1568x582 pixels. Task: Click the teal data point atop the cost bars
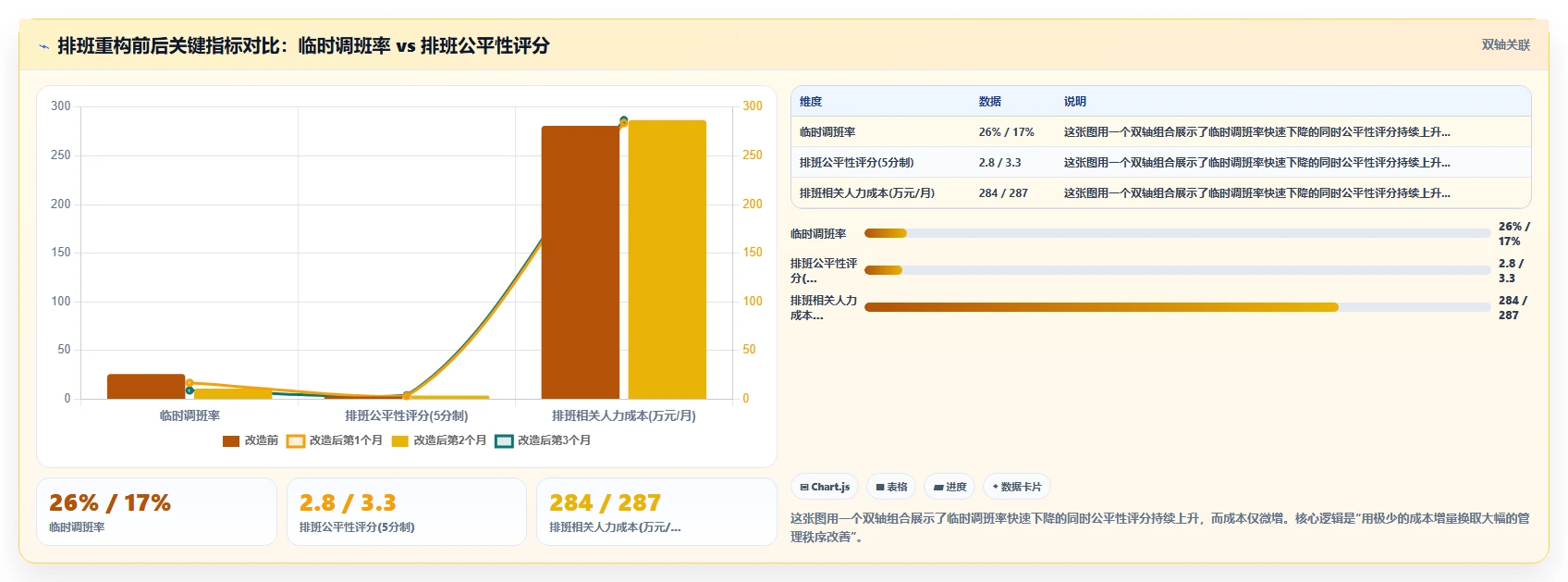(624, 119)
